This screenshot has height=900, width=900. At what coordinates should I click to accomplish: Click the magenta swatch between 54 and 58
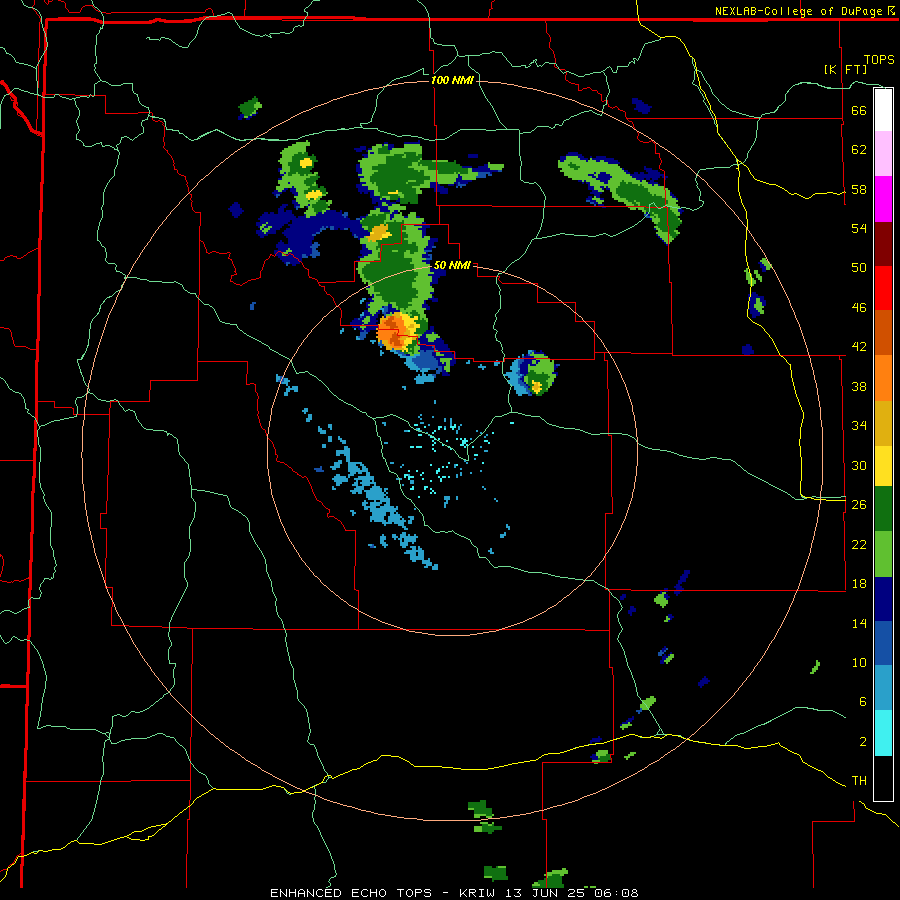click(883, 199)
